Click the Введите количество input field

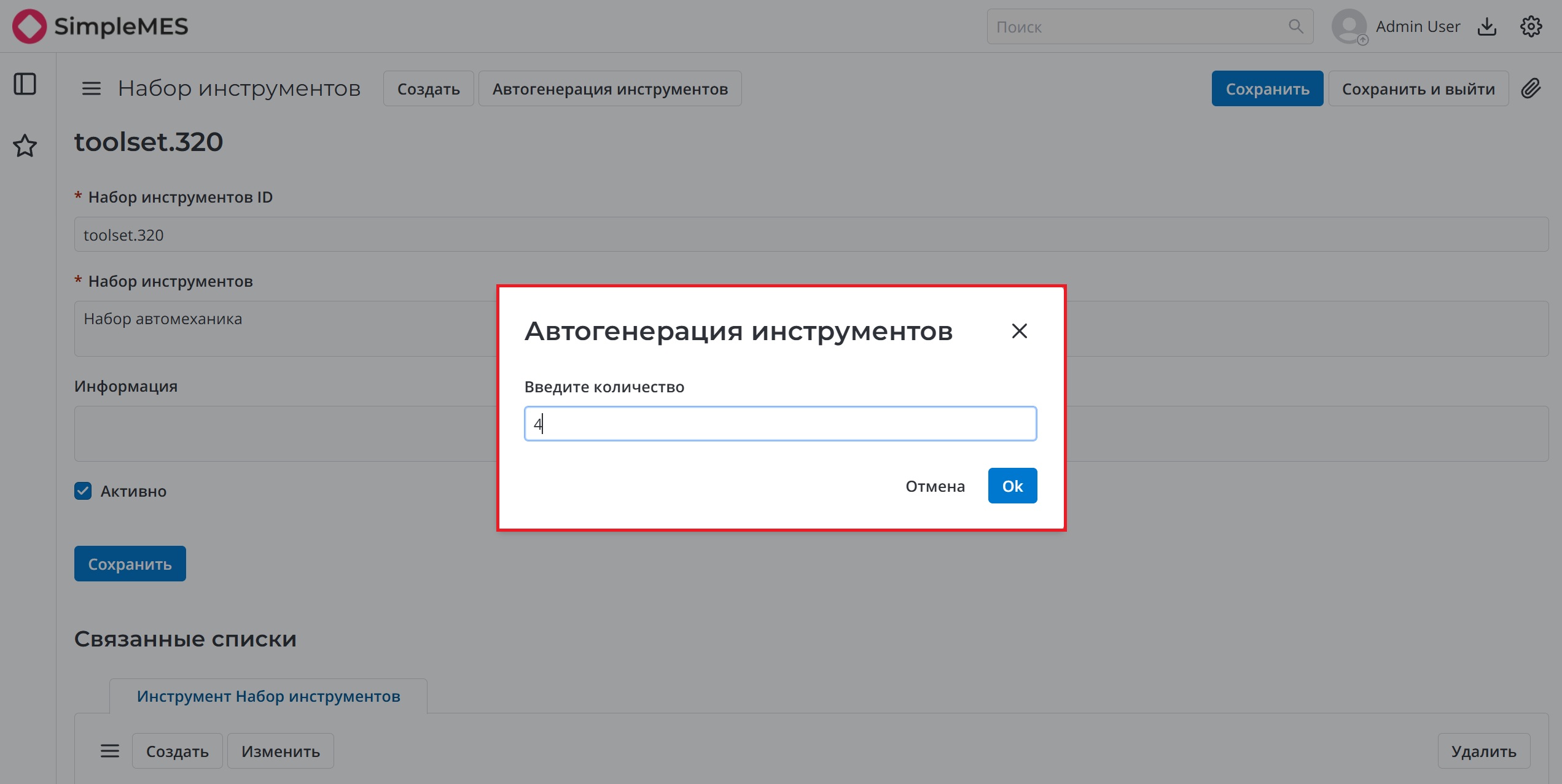pyautogui.click(x=779, y=423)
